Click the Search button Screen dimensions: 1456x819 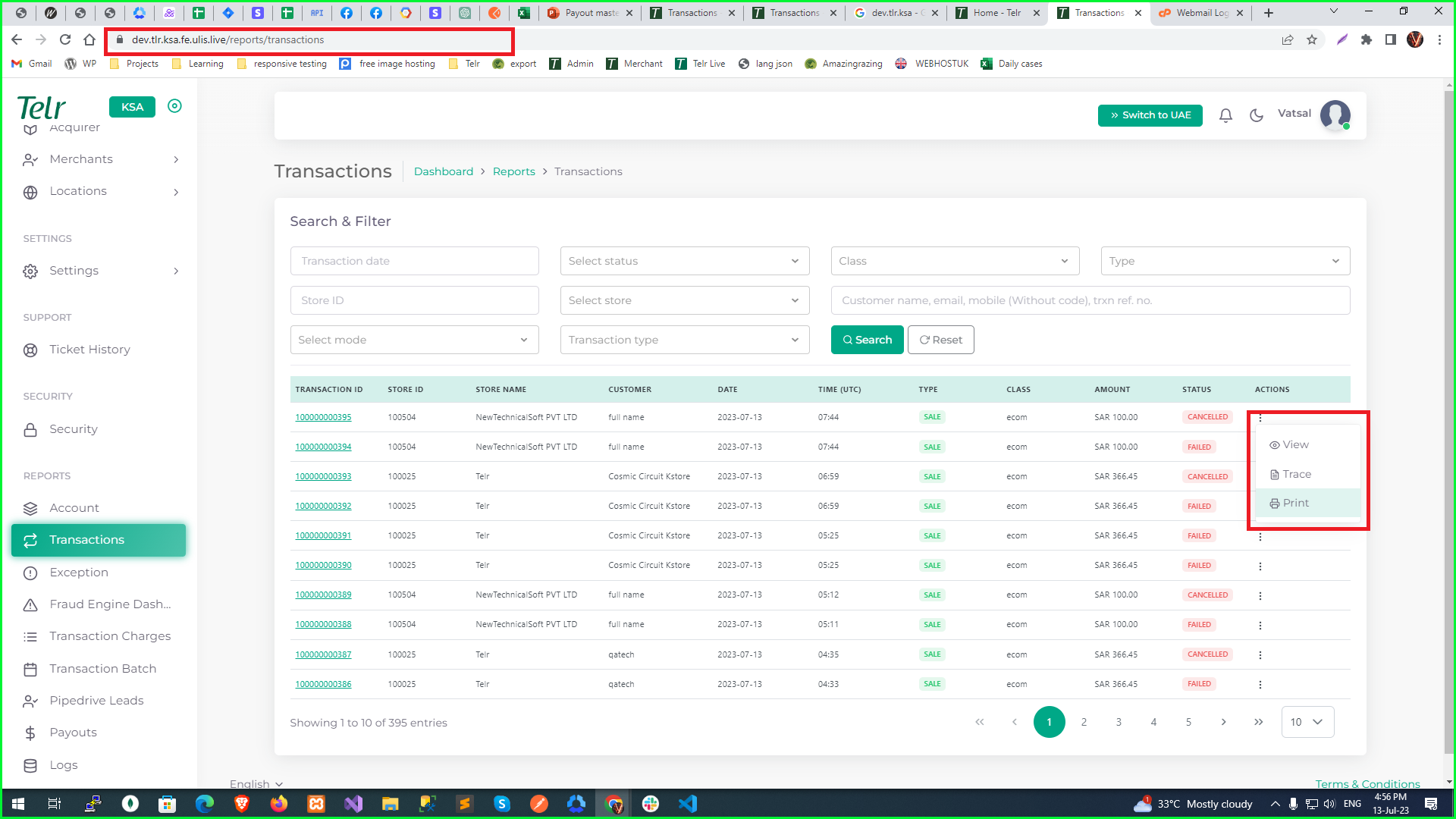coord(867,340)
